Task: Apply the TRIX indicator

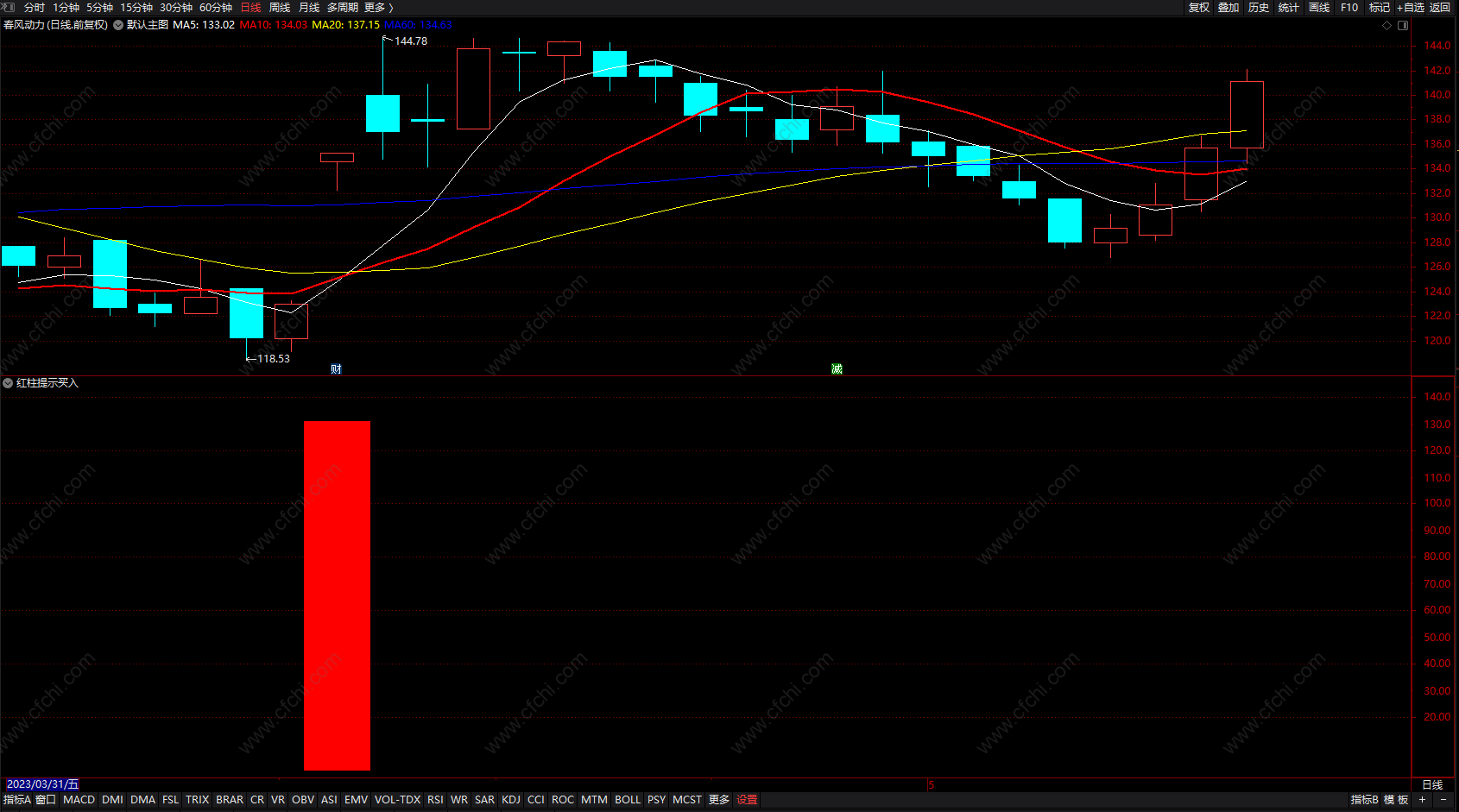Action: click(198, 800)
